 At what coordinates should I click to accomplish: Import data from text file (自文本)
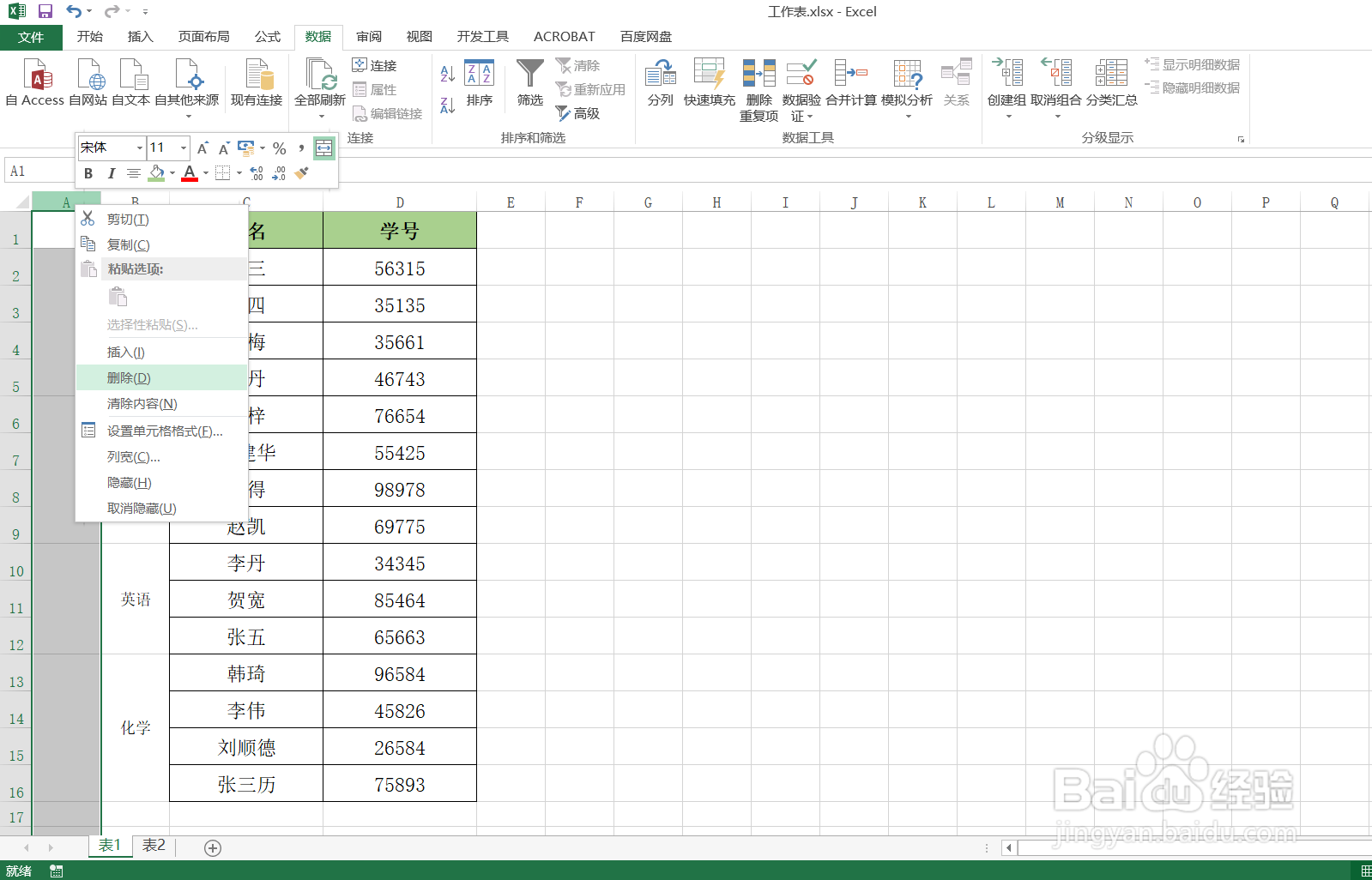tap(131, 82)
